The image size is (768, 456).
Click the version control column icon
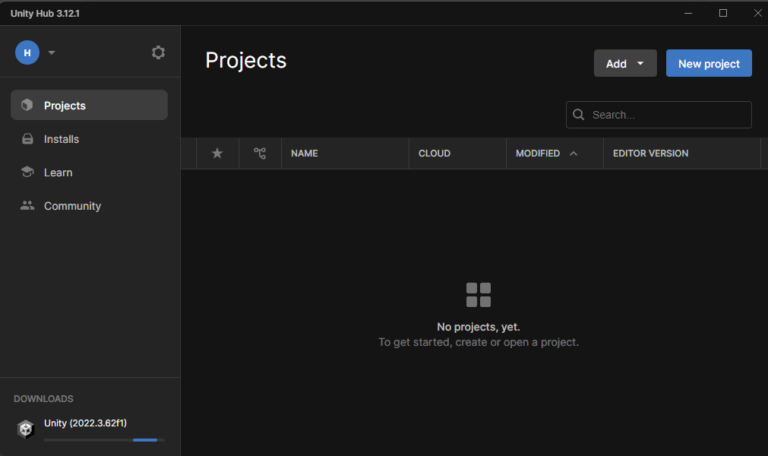260,153
